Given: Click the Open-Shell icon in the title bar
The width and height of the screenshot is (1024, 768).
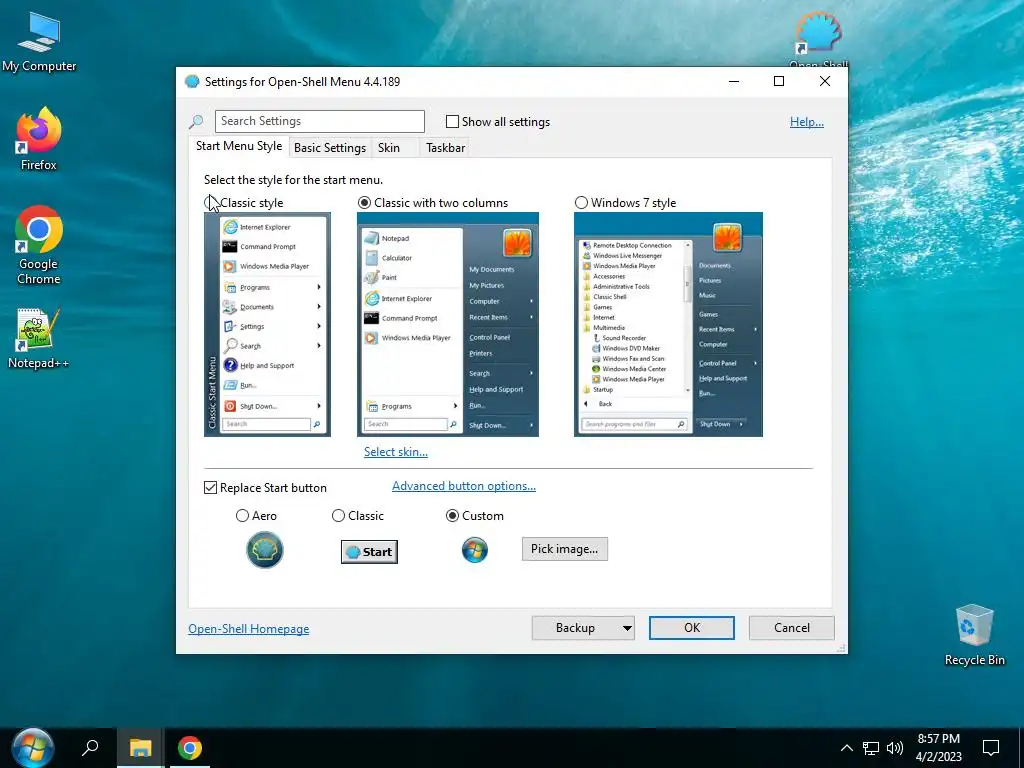Looking at the screenshot, I should coord(191,82).
